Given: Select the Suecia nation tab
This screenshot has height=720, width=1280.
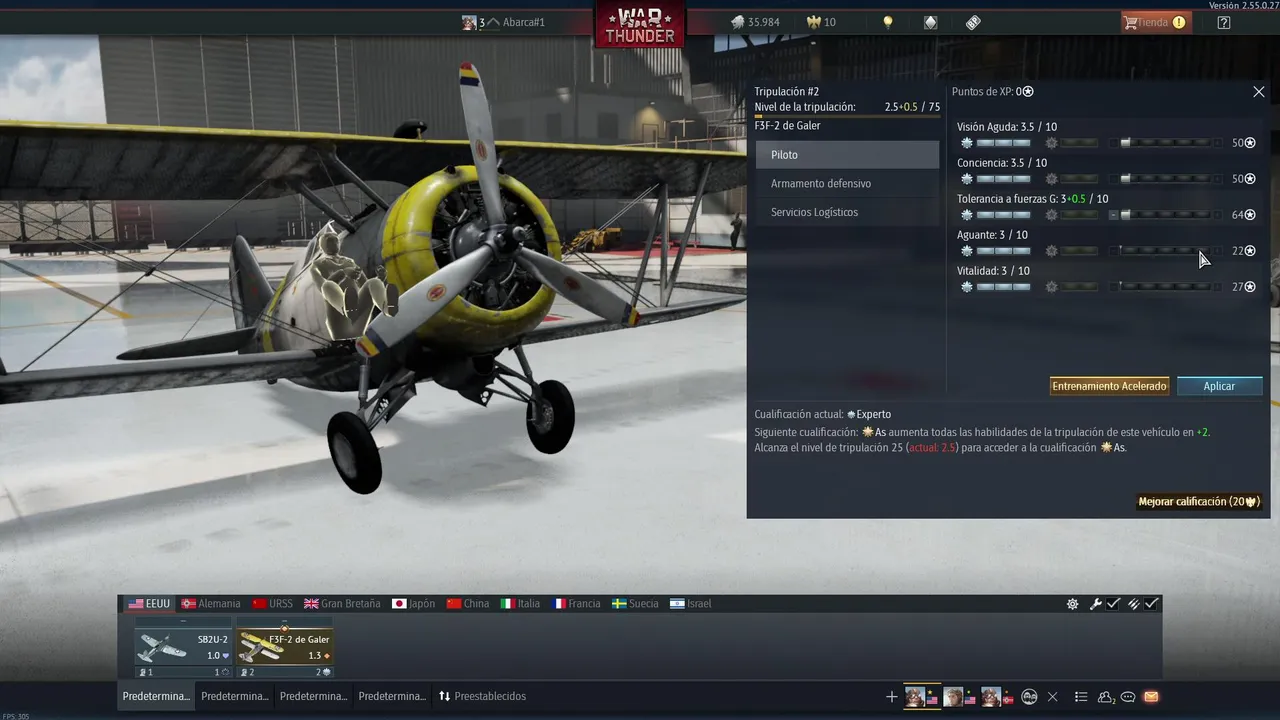Looking at the screenshot, I should click(x=635, y=604).
